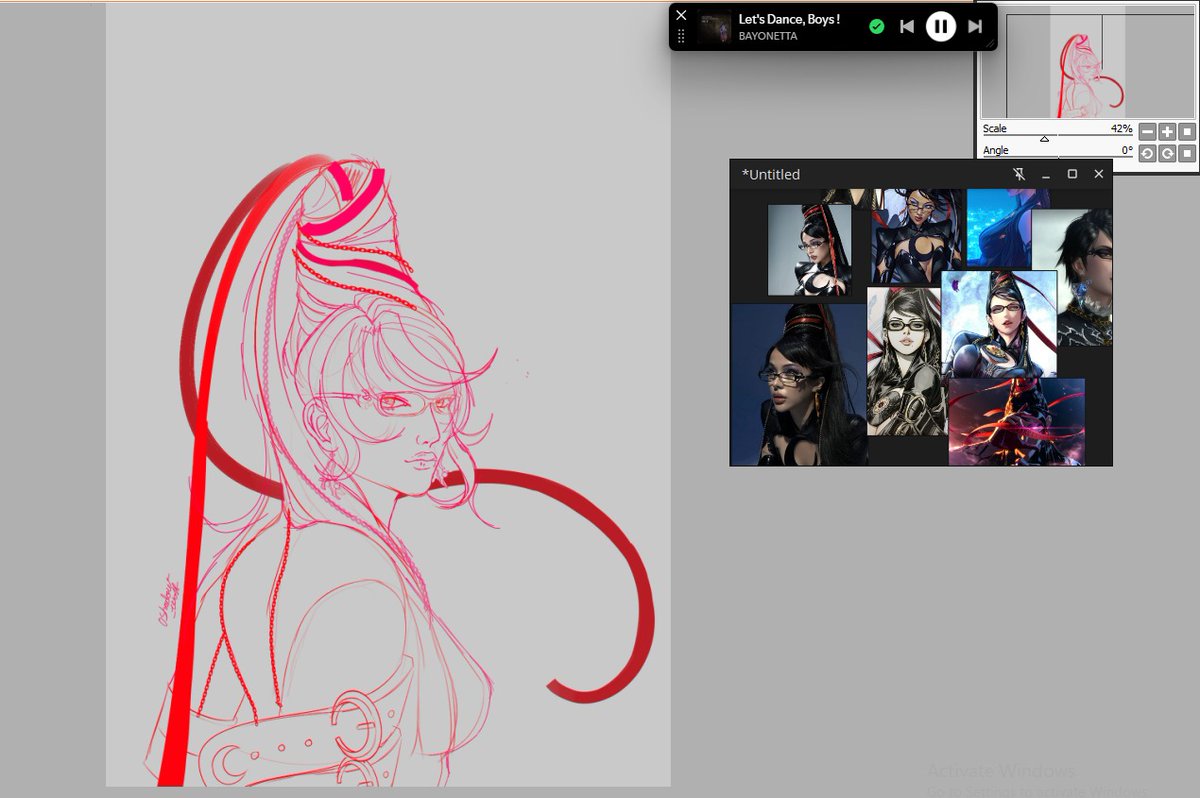Screen dimensions: 1200x798
Task: Maximize the *Untitled reference window
Action: (1072, 174)
